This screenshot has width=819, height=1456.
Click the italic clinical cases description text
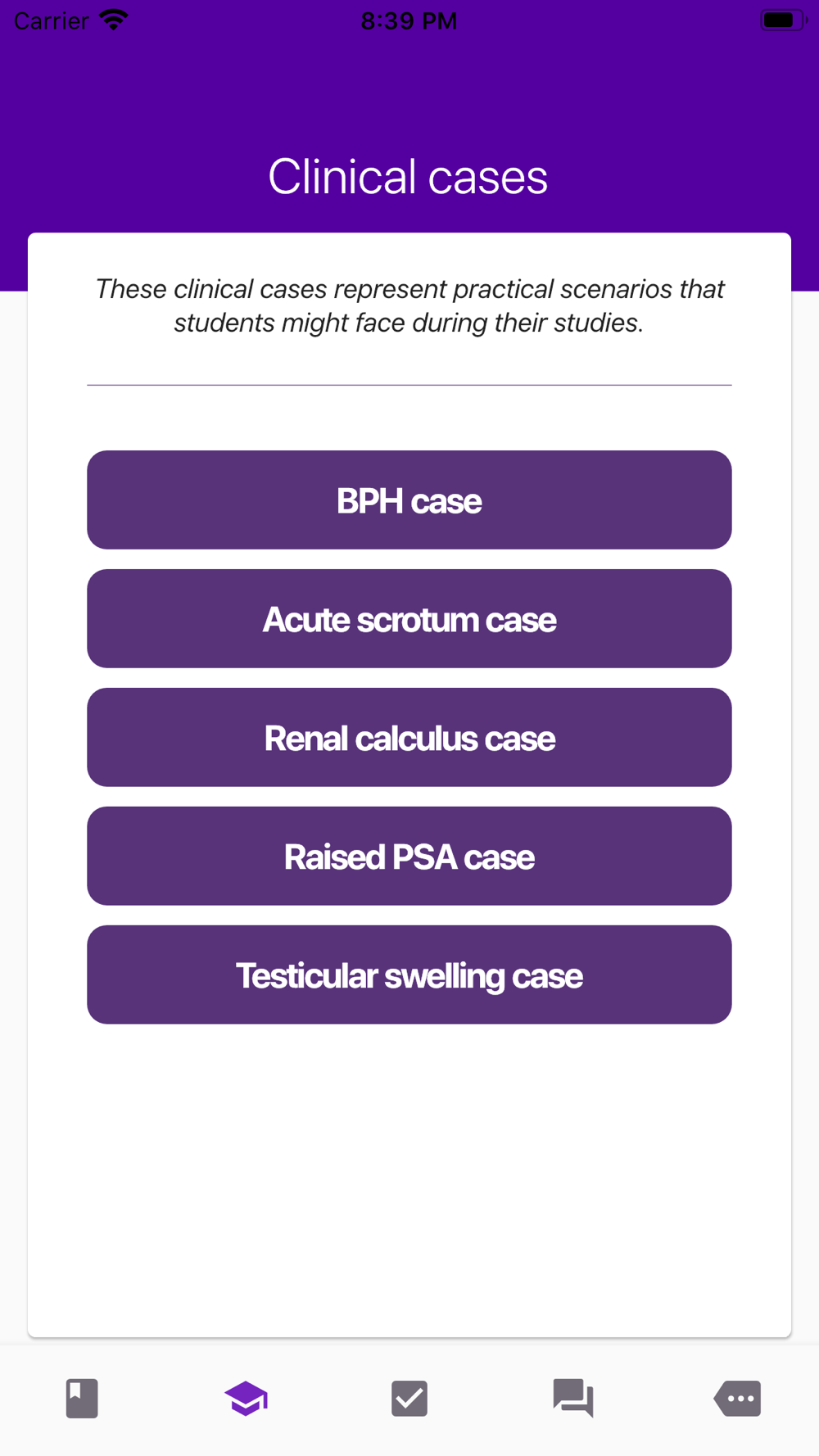pyautogui.click(x=409, y=305)
